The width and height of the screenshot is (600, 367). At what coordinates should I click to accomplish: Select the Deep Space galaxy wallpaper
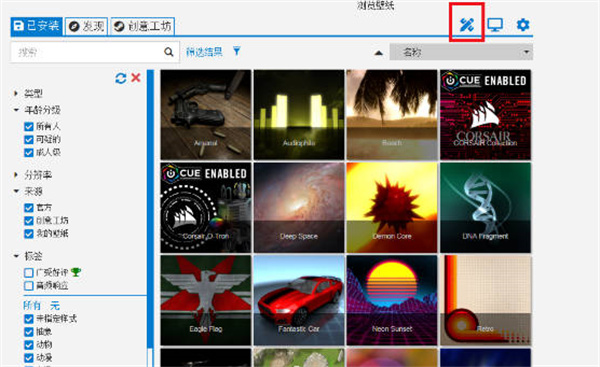point(299,207)
